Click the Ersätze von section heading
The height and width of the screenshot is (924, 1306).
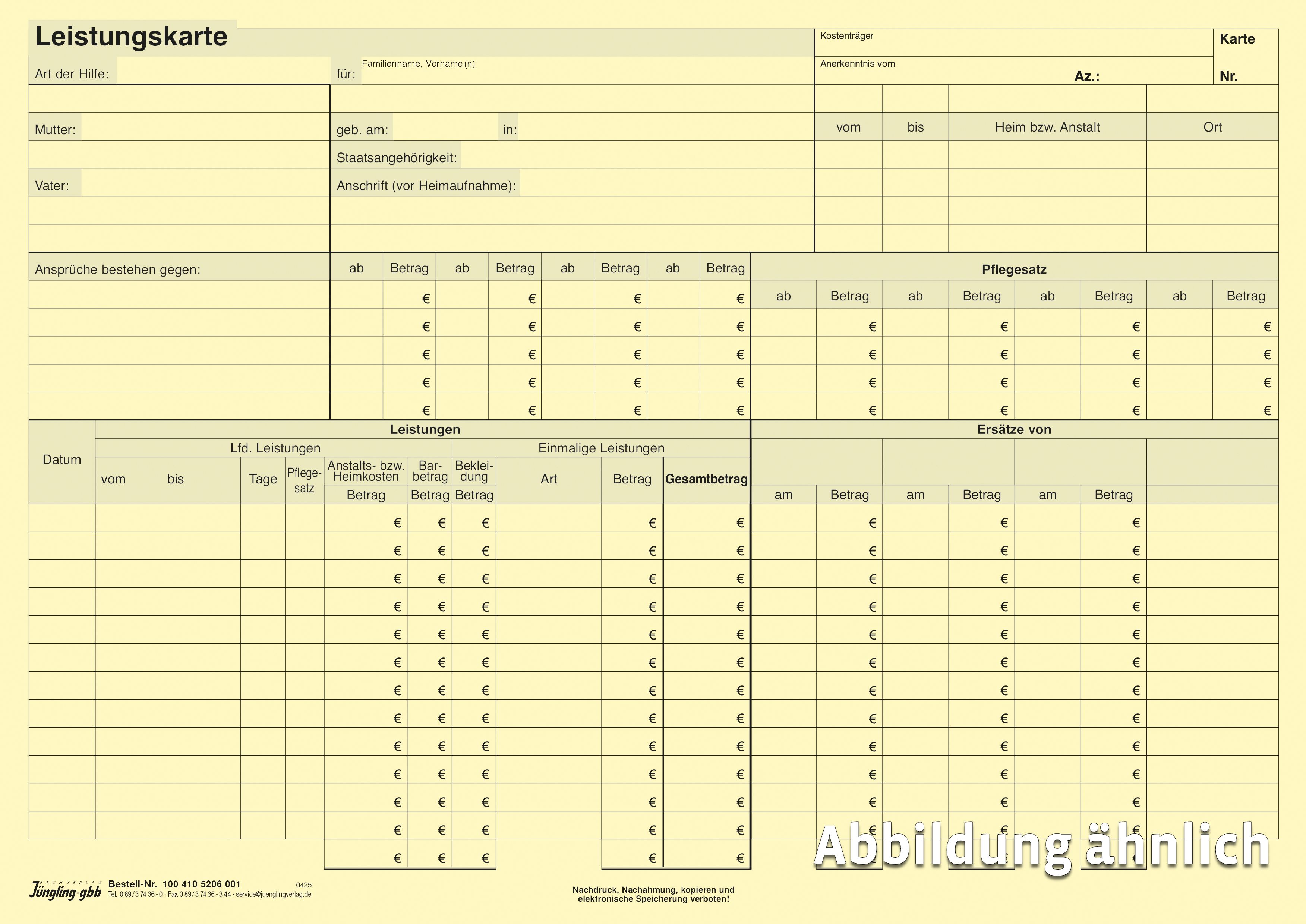pos(1014,429)
